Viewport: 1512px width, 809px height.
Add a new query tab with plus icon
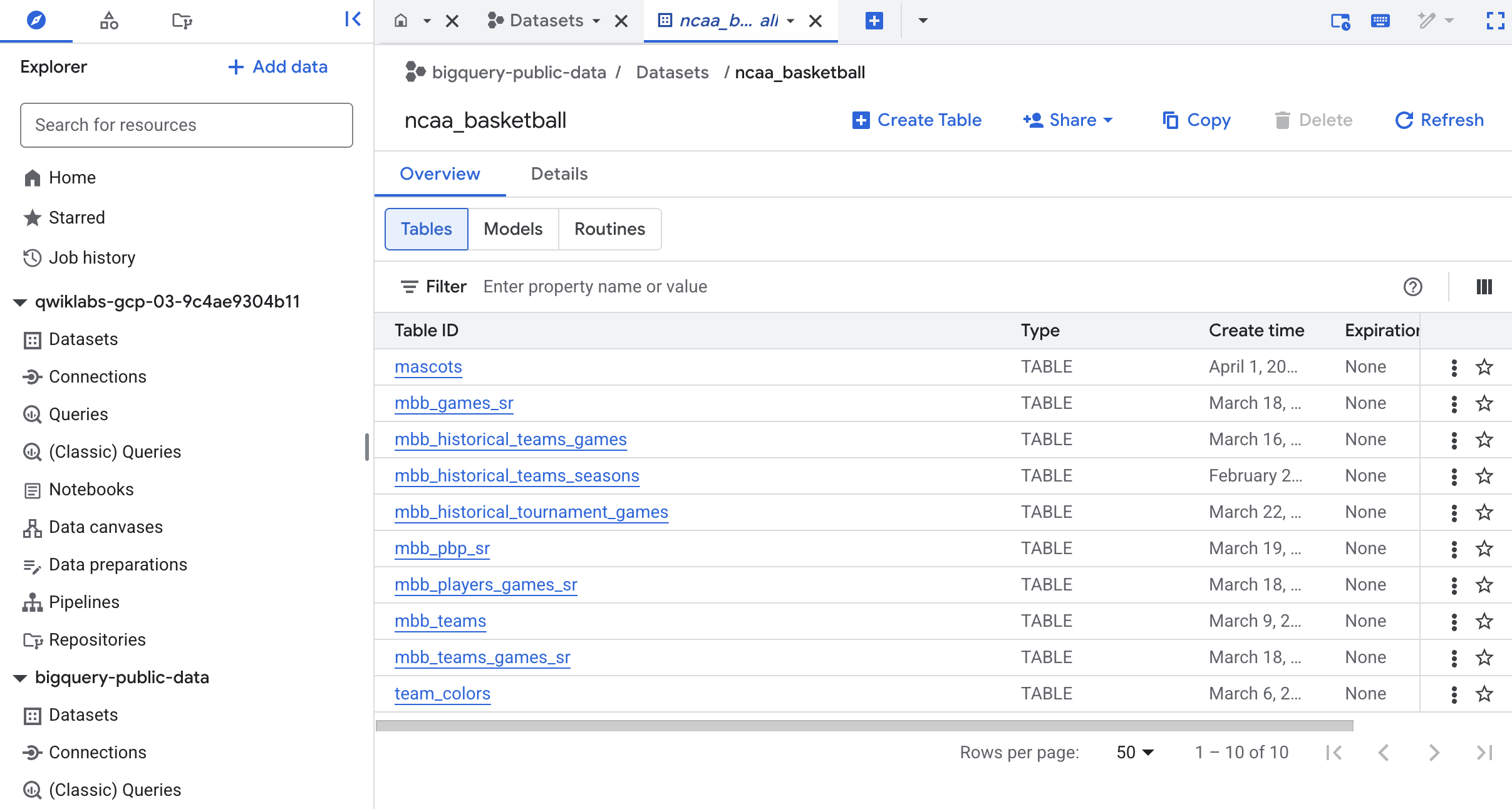click(x=874, y=21)
